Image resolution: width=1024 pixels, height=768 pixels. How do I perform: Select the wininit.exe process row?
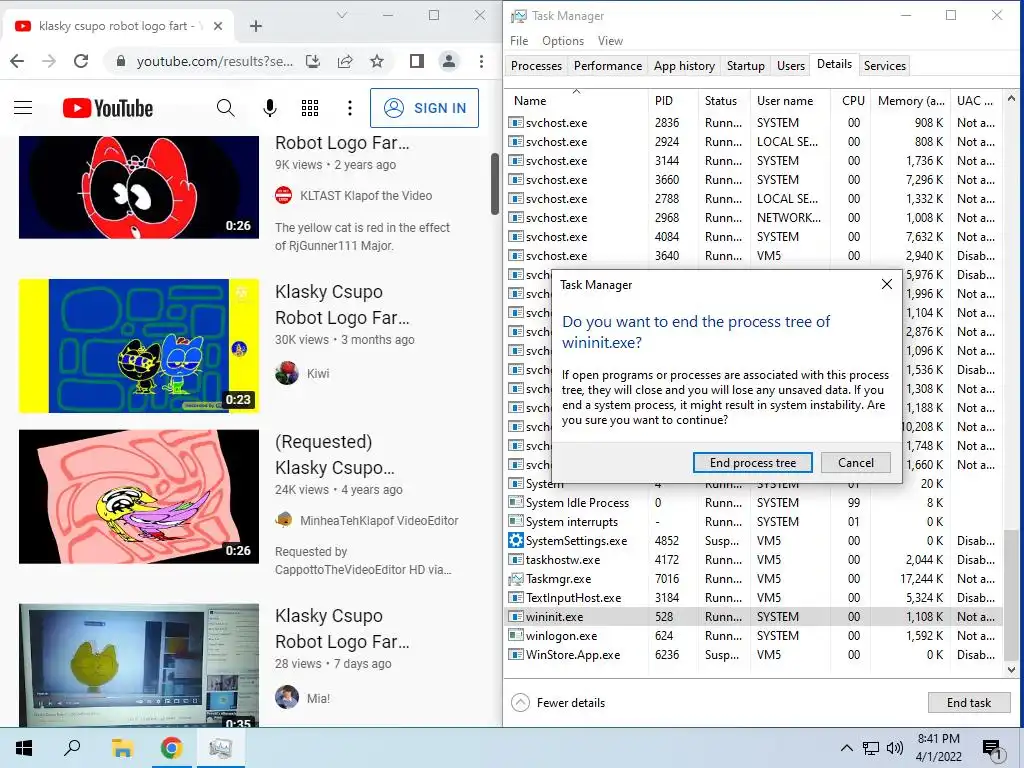[x=753, y=616]
